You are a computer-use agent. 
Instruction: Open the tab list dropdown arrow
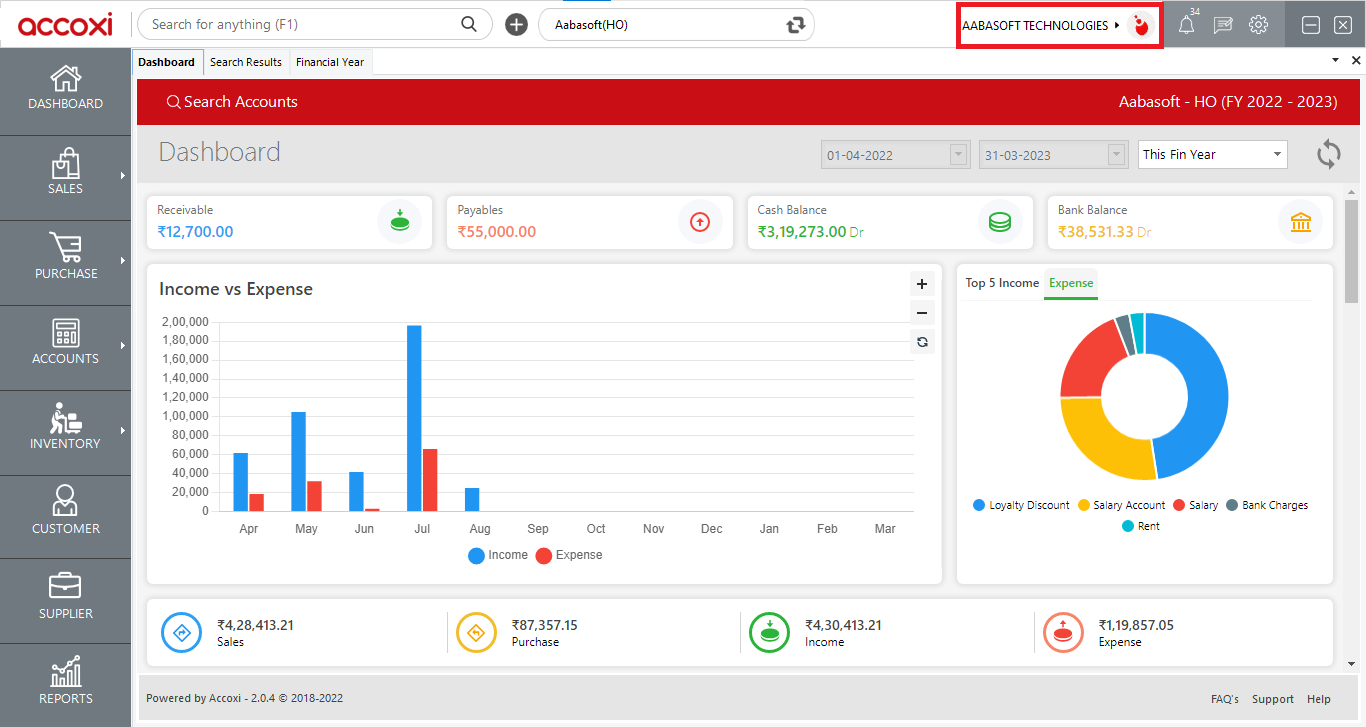pos(1336,60)
